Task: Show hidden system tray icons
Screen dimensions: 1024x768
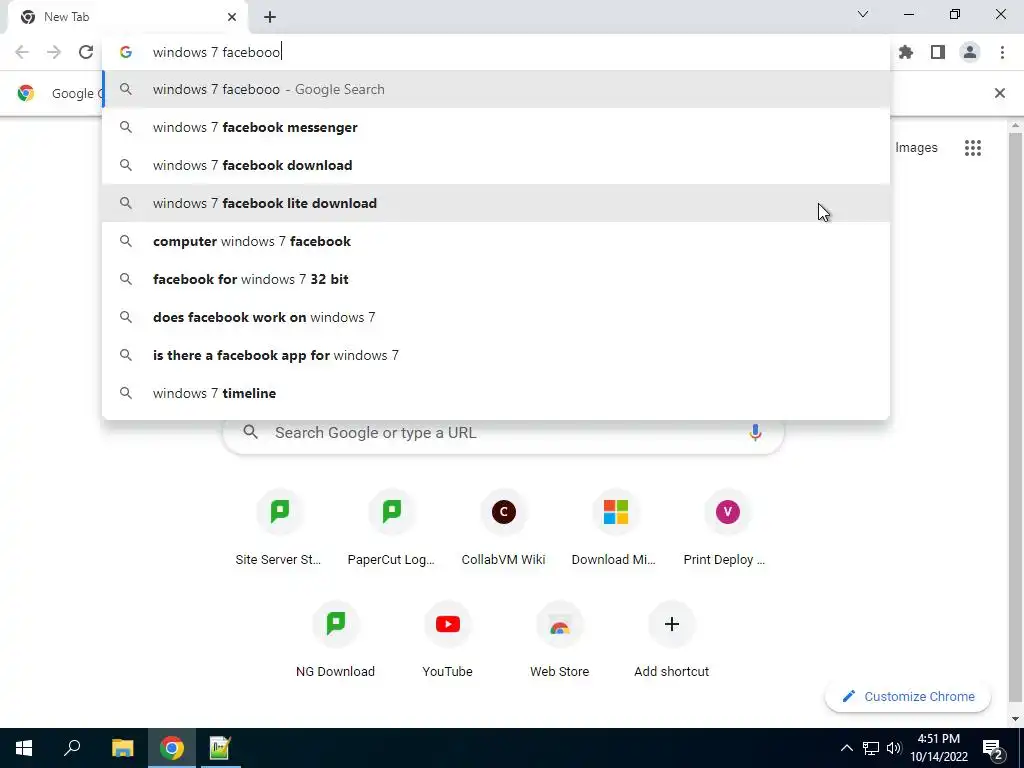Action: (846, 748)
